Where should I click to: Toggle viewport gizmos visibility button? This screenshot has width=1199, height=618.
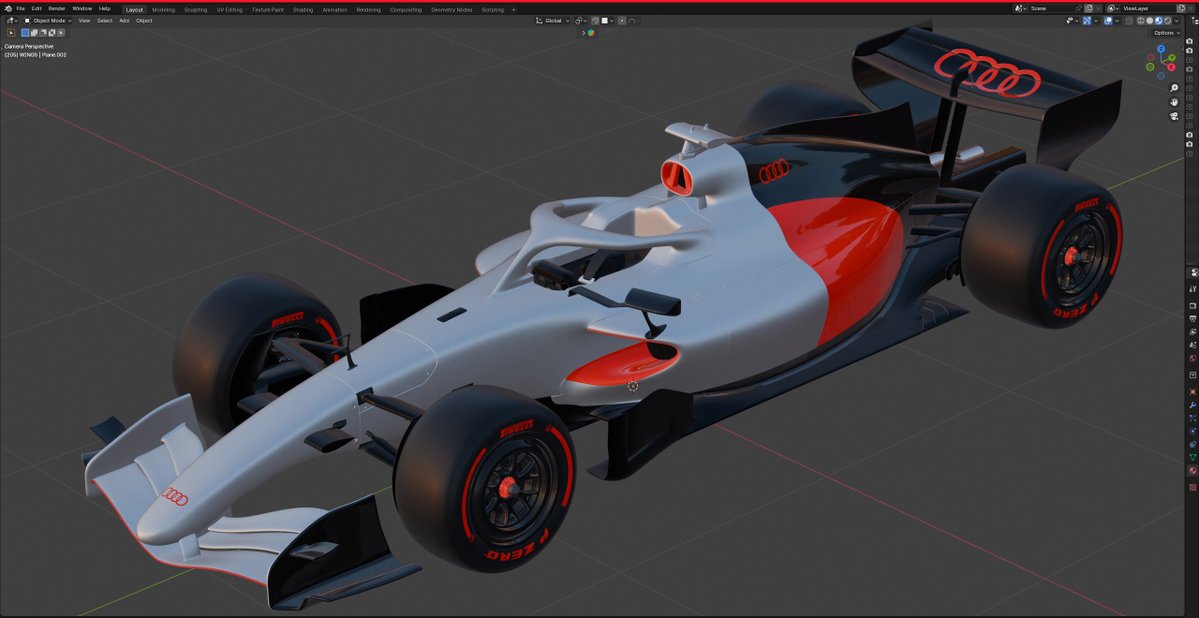pos(1087,21)
